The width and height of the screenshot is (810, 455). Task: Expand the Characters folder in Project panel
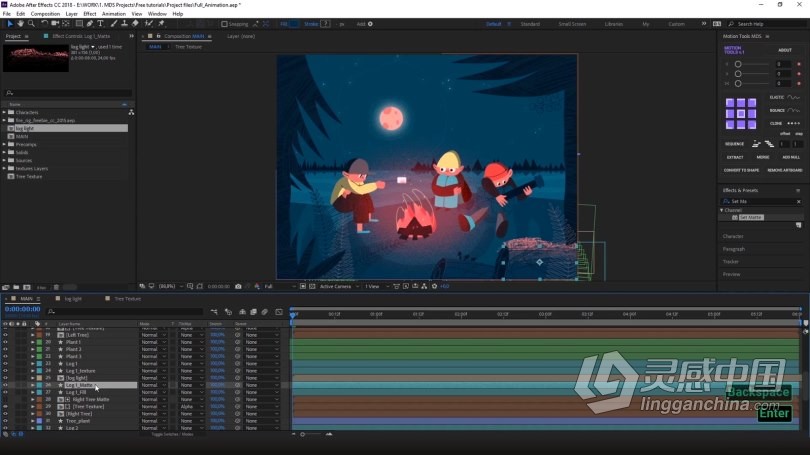4,112
